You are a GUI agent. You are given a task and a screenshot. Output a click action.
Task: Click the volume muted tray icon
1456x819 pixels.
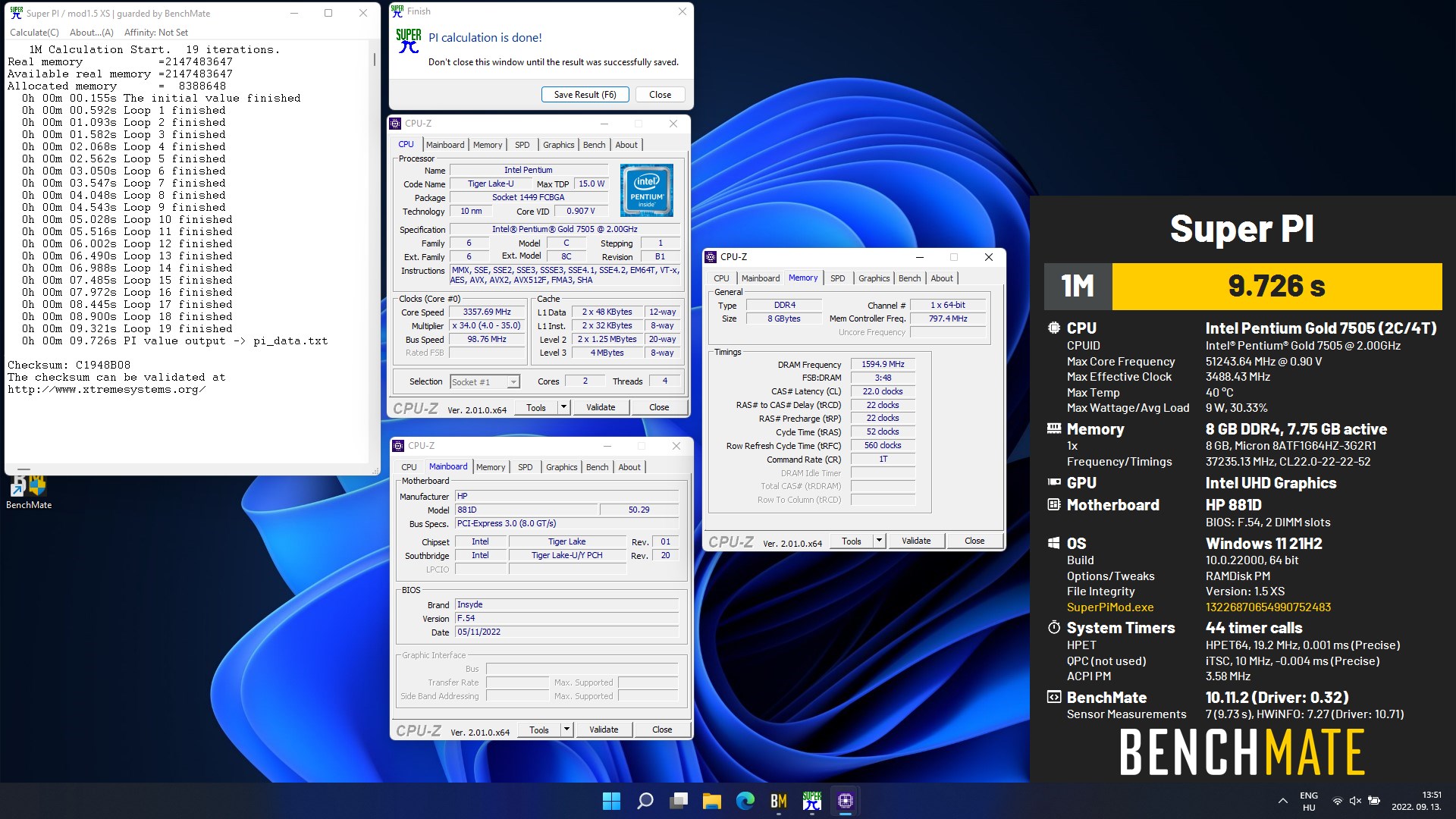(1355, 801)
